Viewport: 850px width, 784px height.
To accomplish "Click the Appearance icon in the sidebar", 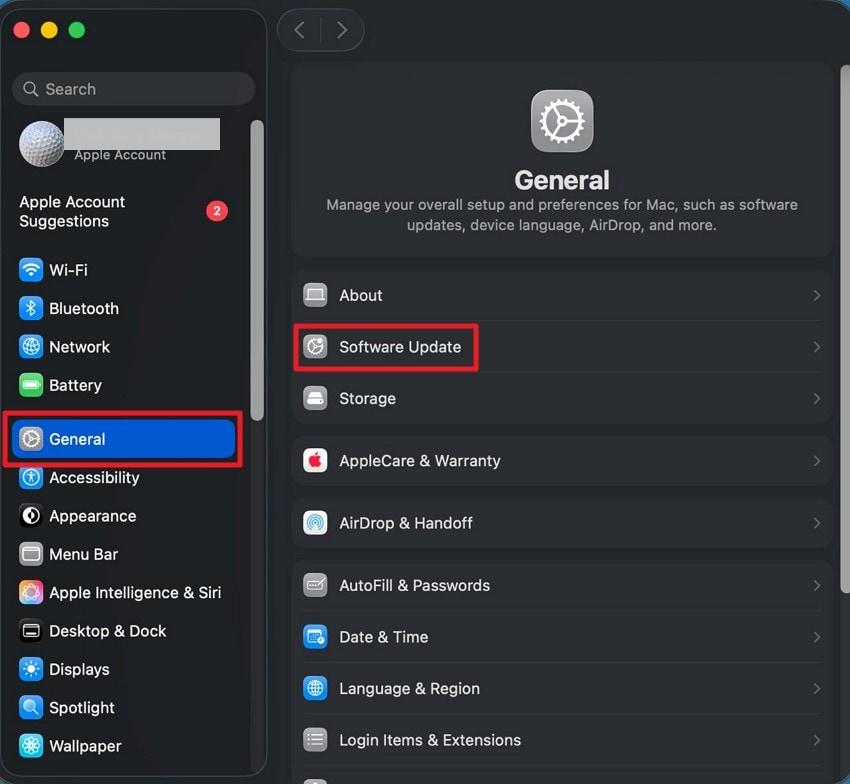I will click(28, 516).
